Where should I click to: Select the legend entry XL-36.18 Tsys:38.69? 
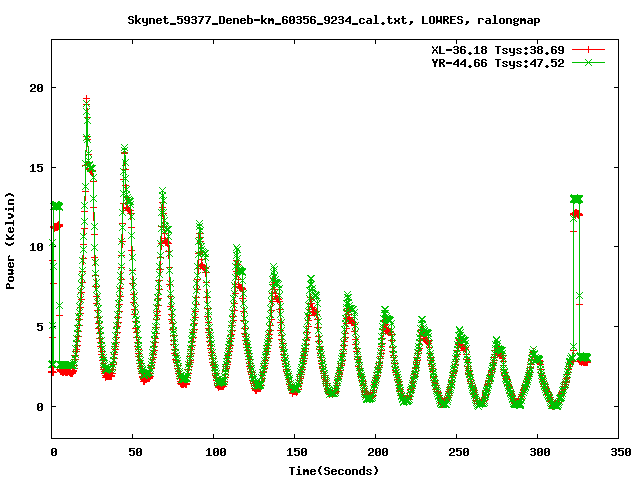point(498,50)
